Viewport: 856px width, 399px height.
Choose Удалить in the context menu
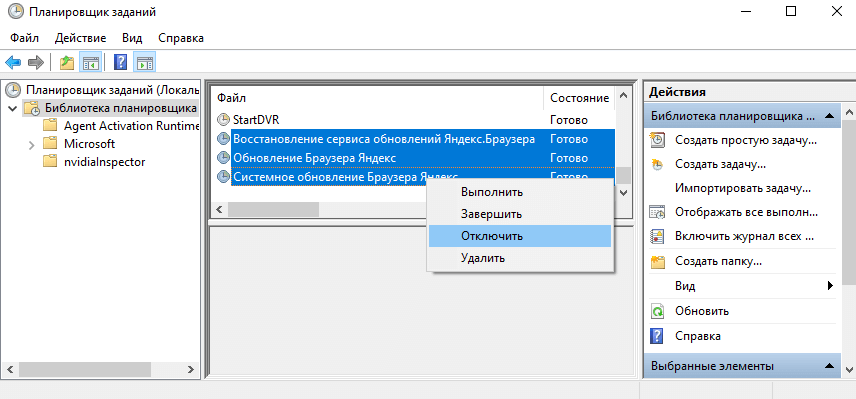[520, 258]
